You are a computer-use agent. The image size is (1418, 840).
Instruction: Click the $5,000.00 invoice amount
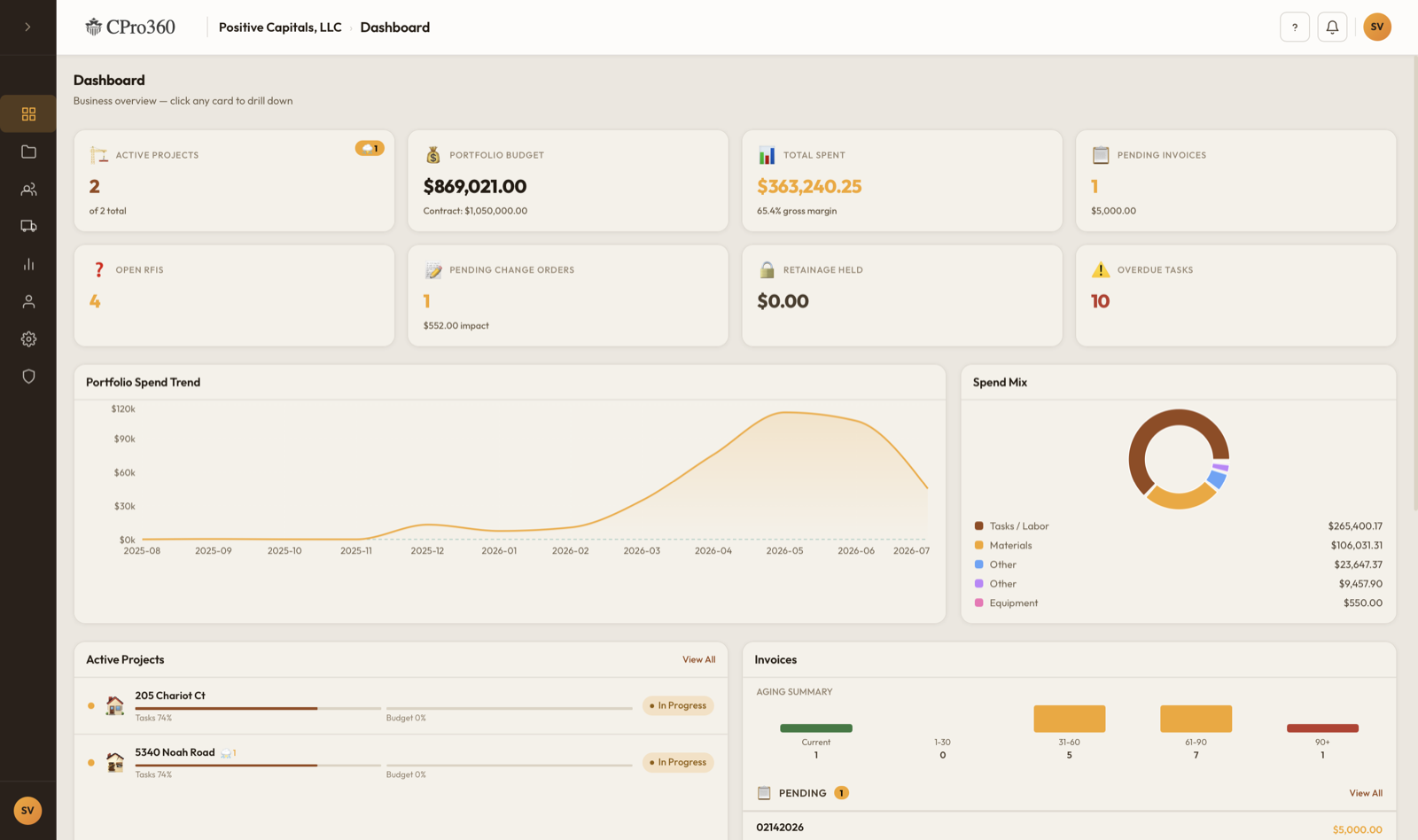pyautogui.click(x=1357, y=830)
